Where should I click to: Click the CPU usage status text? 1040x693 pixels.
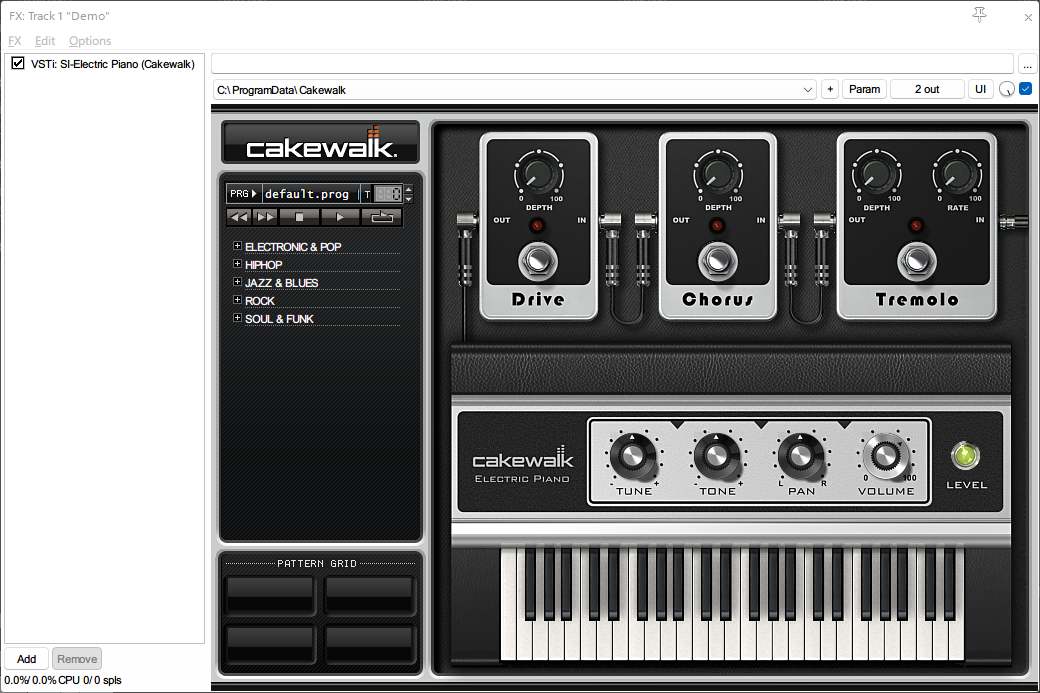tap(63, 680)
